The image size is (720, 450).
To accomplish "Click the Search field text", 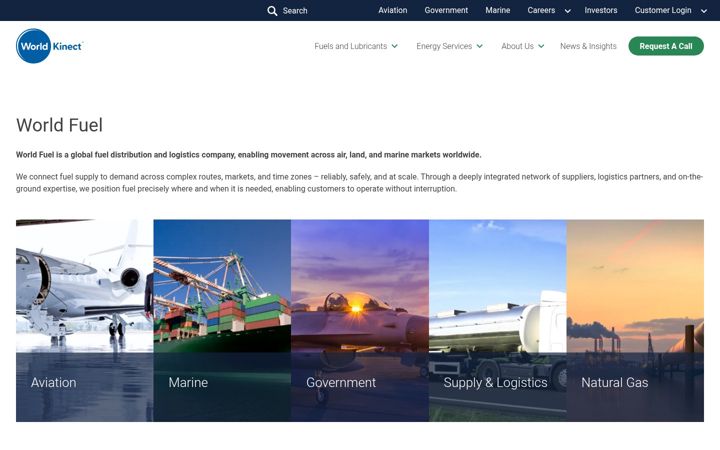I will (295, 11).
